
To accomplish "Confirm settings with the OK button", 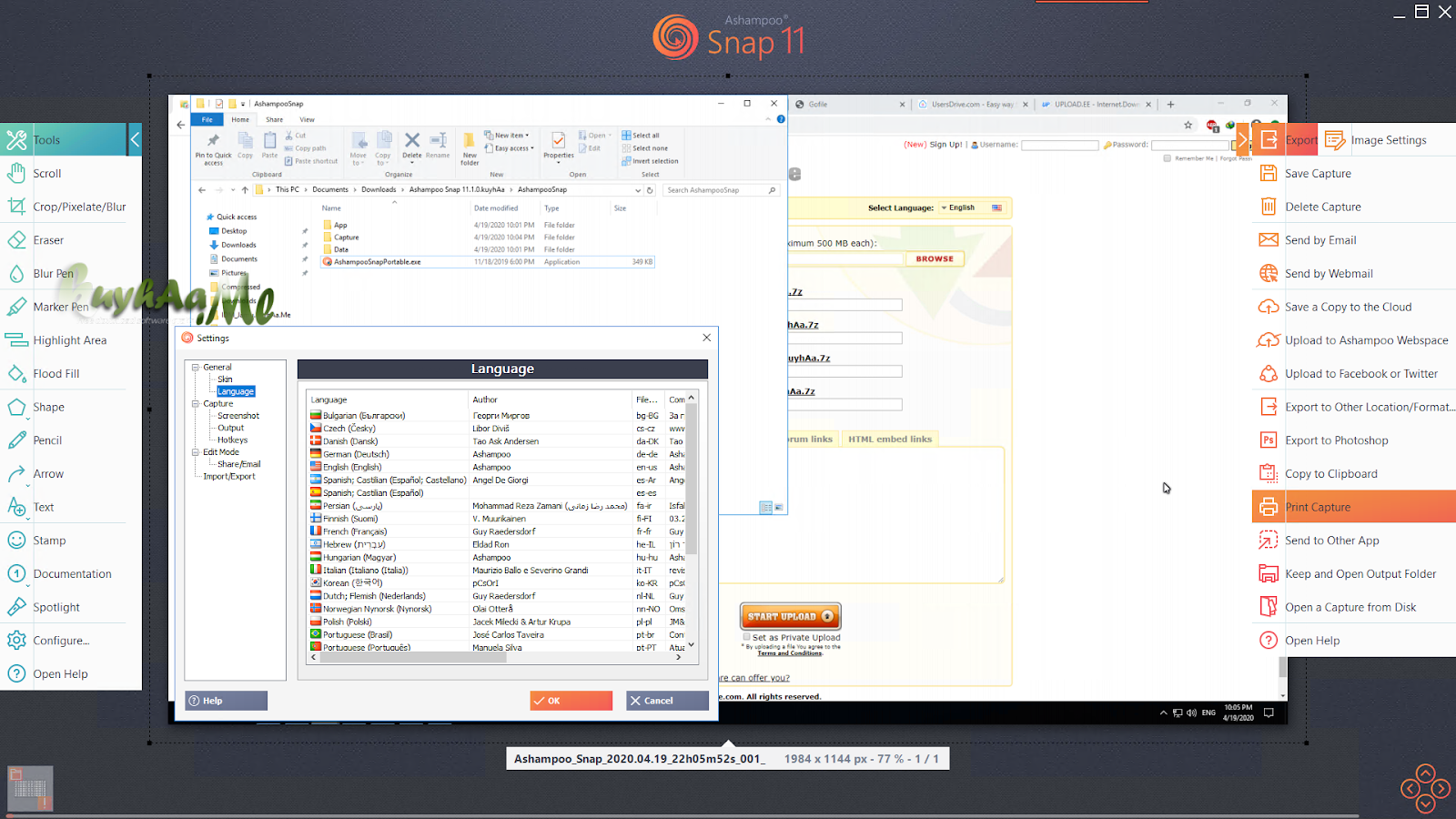I will coord(571,701).
